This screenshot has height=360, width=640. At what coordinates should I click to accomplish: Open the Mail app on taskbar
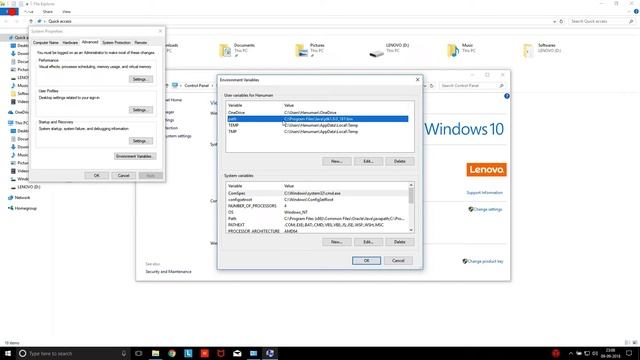pos(237,353)
